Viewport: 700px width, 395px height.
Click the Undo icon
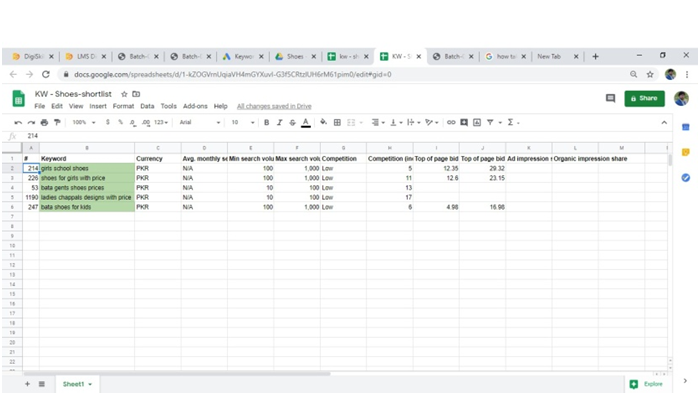(x=18, y=122)
